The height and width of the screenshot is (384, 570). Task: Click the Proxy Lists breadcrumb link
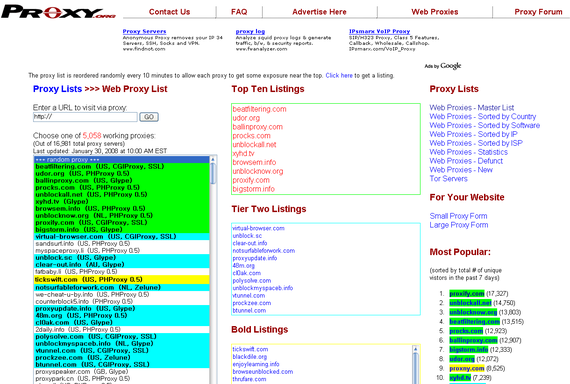pos(57,89)
